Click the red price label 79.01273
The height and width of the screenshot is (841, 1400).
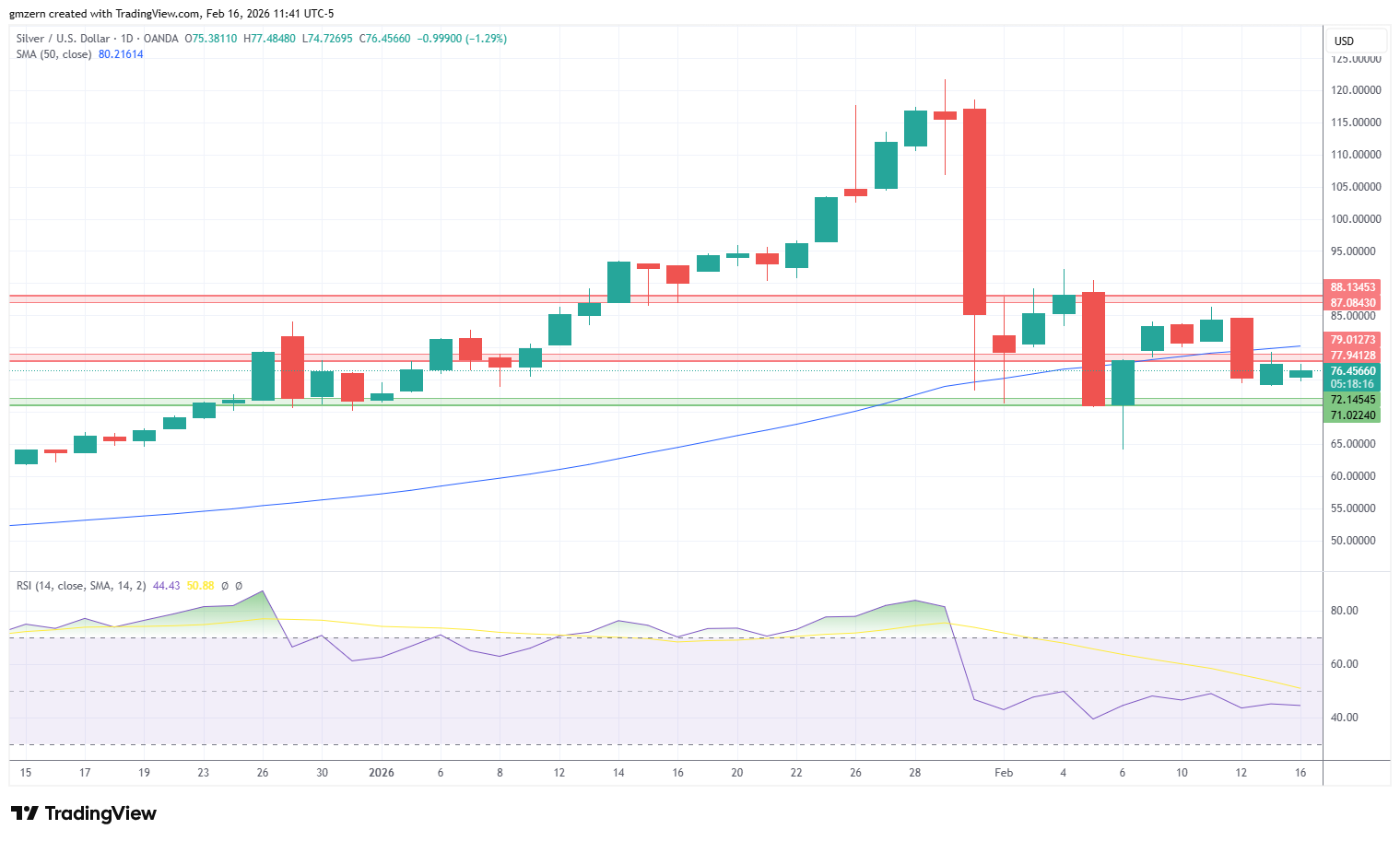[x=1353, y=340]
